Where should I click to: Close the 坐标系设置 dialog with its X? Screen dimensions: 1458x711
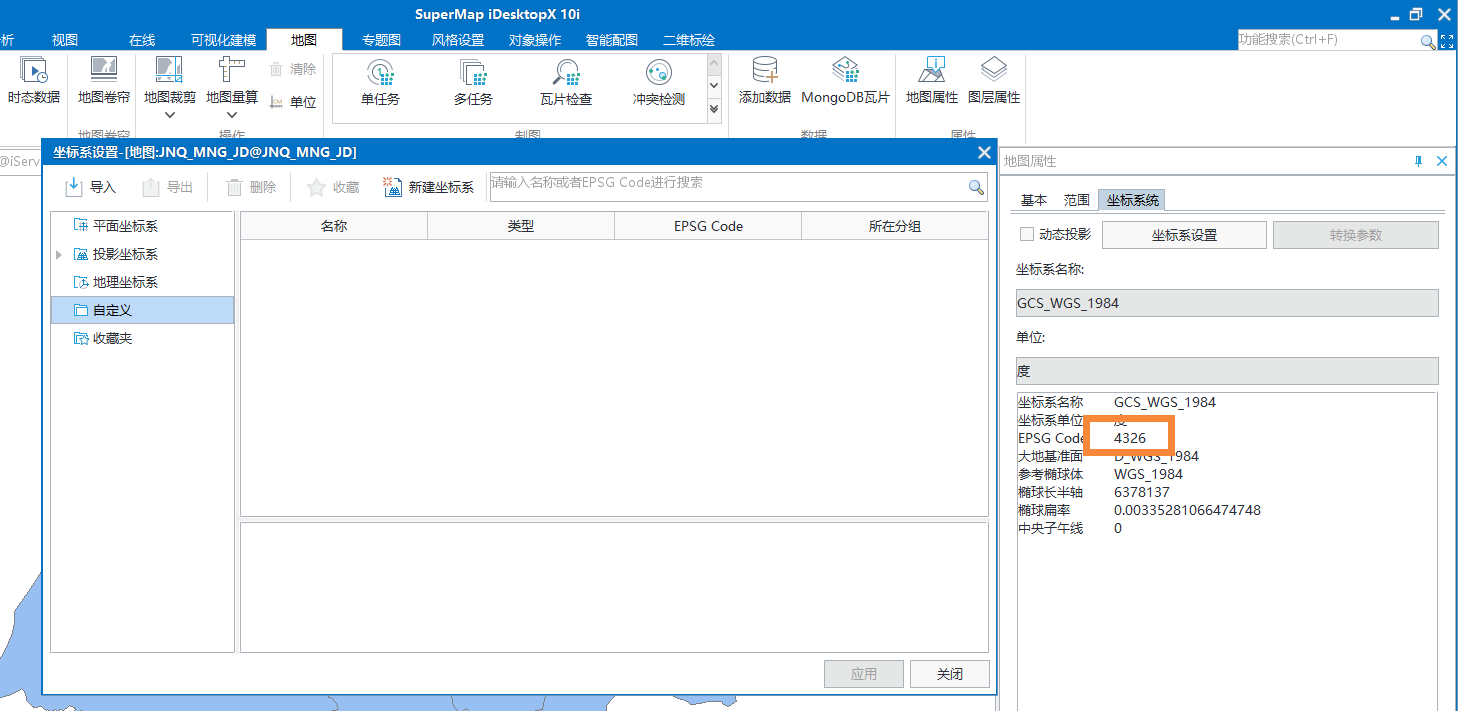point(983,152)
